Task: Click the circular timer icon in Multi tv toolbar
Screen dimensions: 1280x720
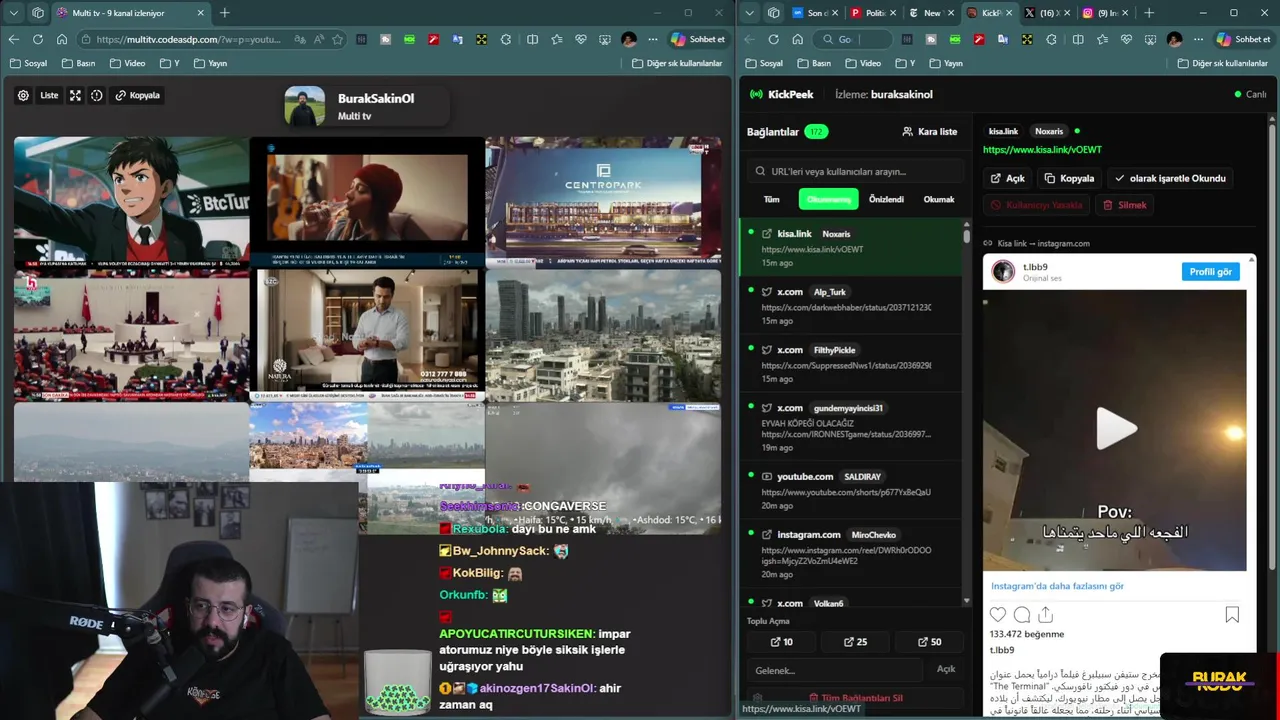Action: (97, 95)
